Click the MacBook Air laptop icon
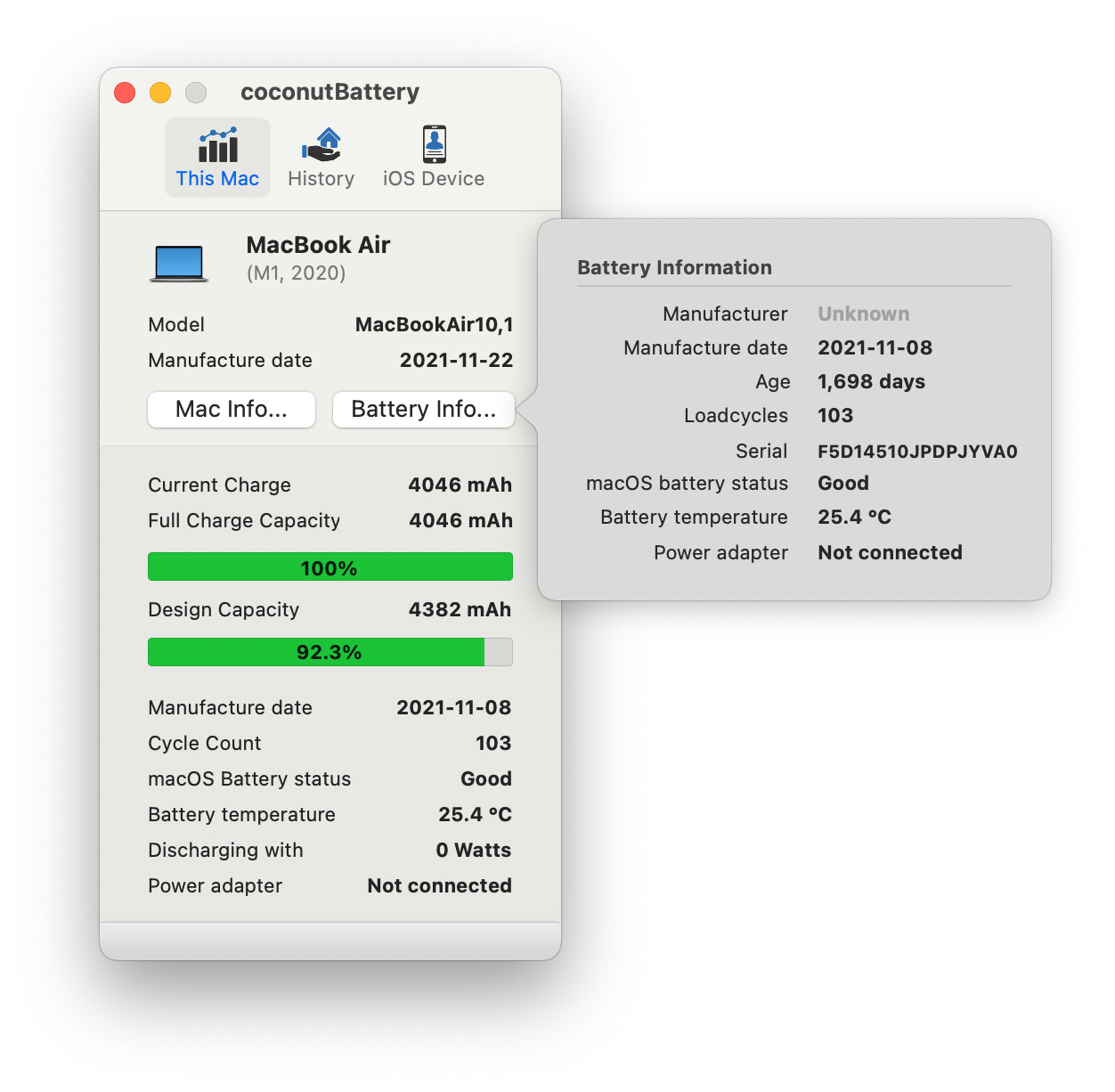The image size is (1115, 1092). 179,264
